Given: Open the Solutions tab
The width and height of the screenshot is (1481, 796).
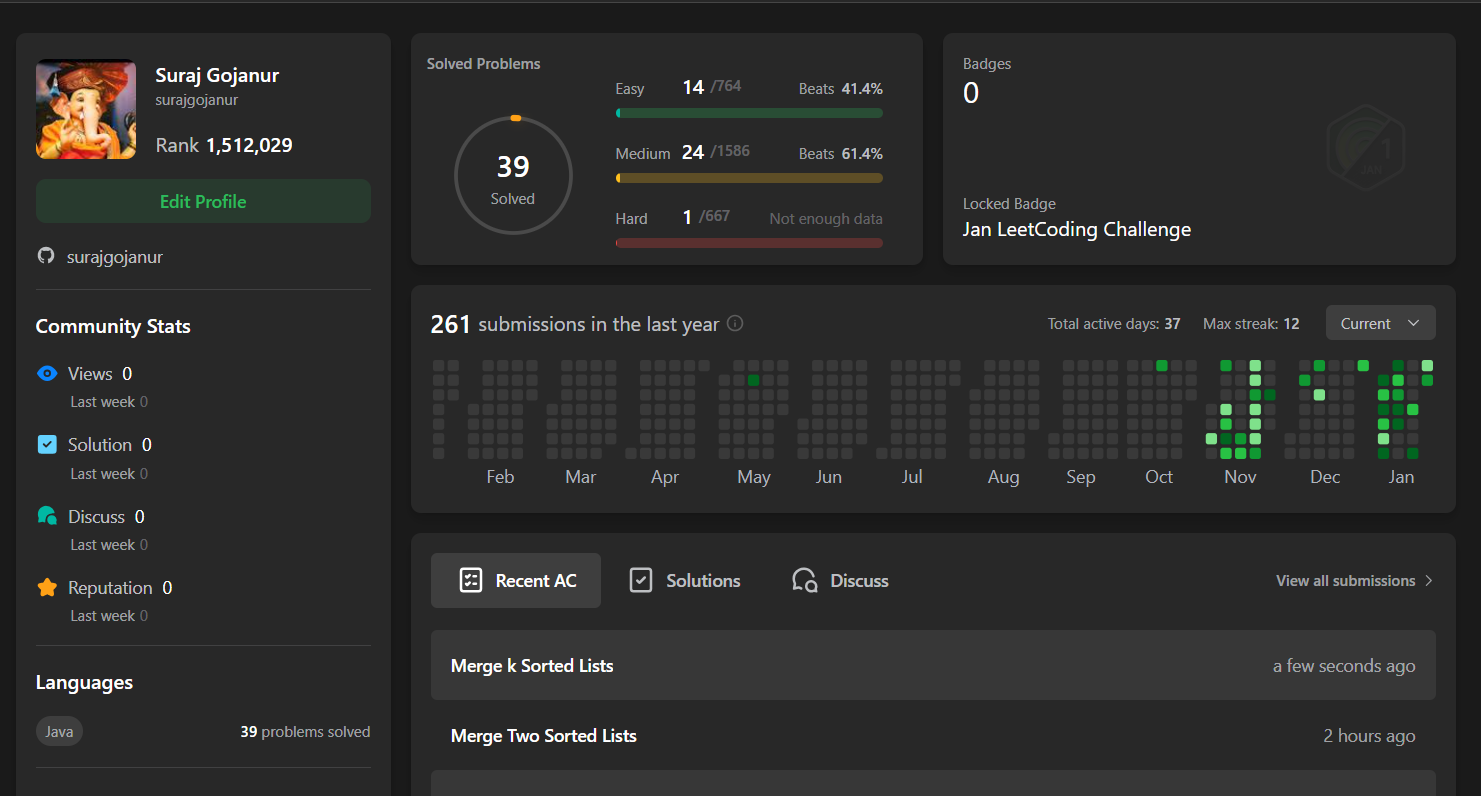Looking at the screenshot, I should tap(685, 581).
